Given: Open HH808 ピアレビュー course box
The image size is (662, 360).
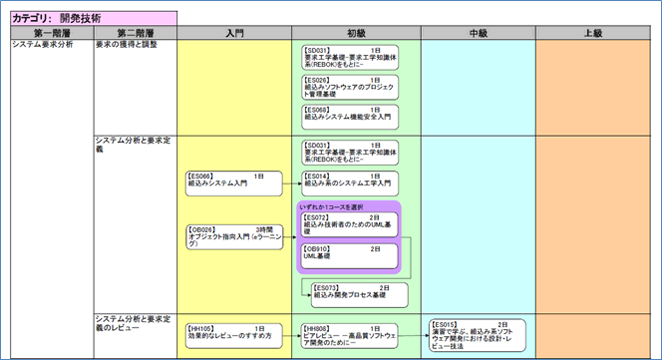Looking at the screenshot, I should pos(350,336).
